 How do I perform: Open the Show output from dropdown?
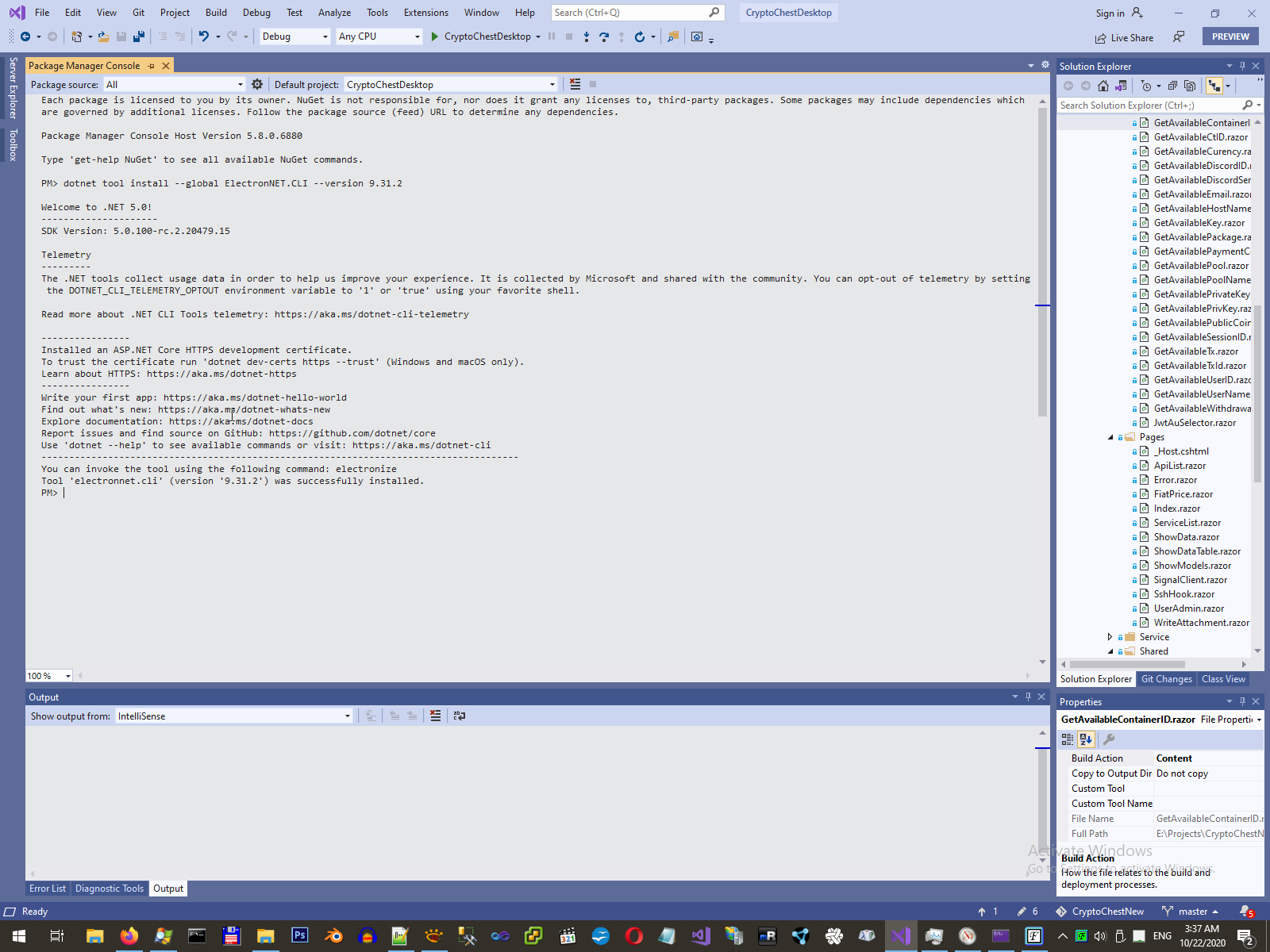coord(234,716)
